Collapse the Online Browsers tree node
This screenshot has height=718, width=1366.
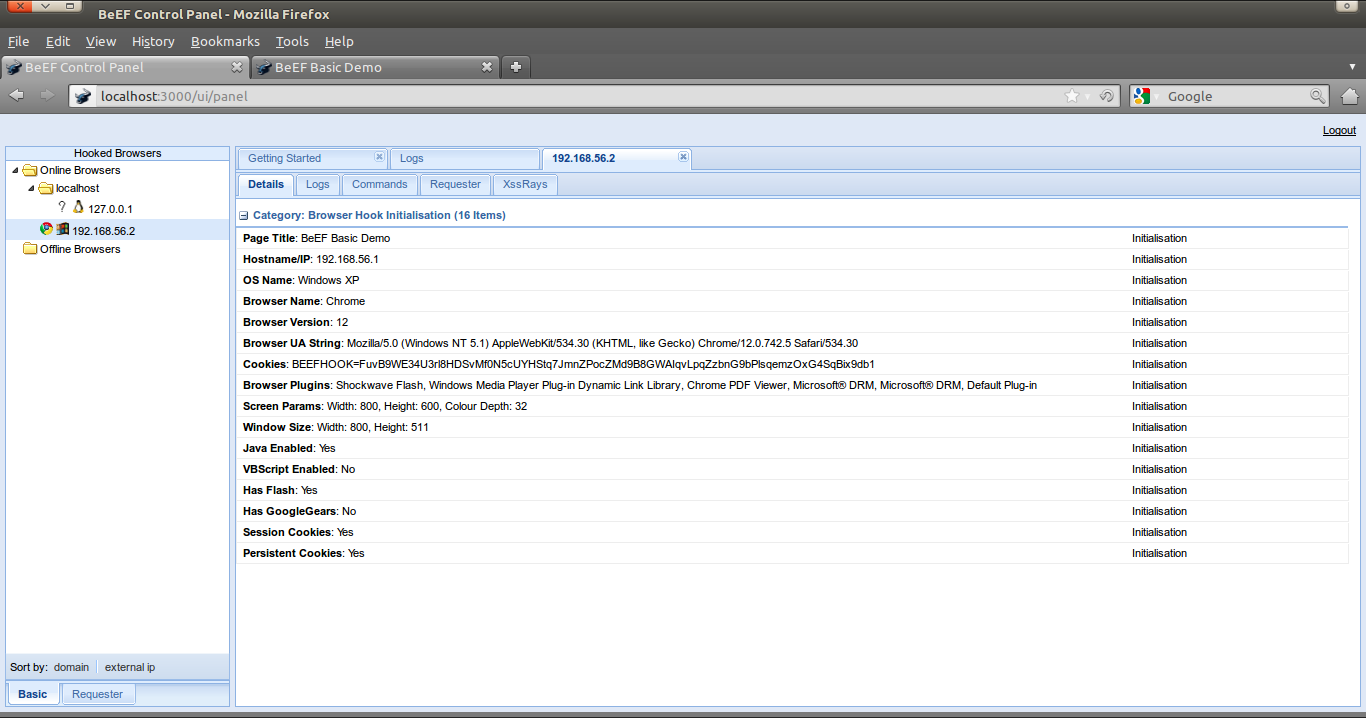(15, 170)
